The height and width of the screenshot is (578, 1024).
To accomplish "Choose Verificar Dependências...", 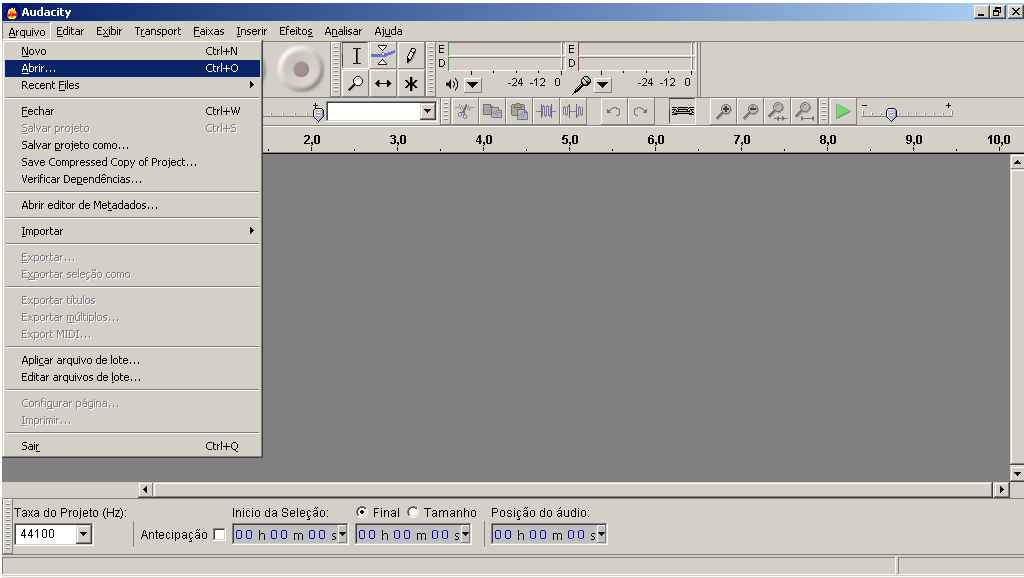I will pos(133,179).
